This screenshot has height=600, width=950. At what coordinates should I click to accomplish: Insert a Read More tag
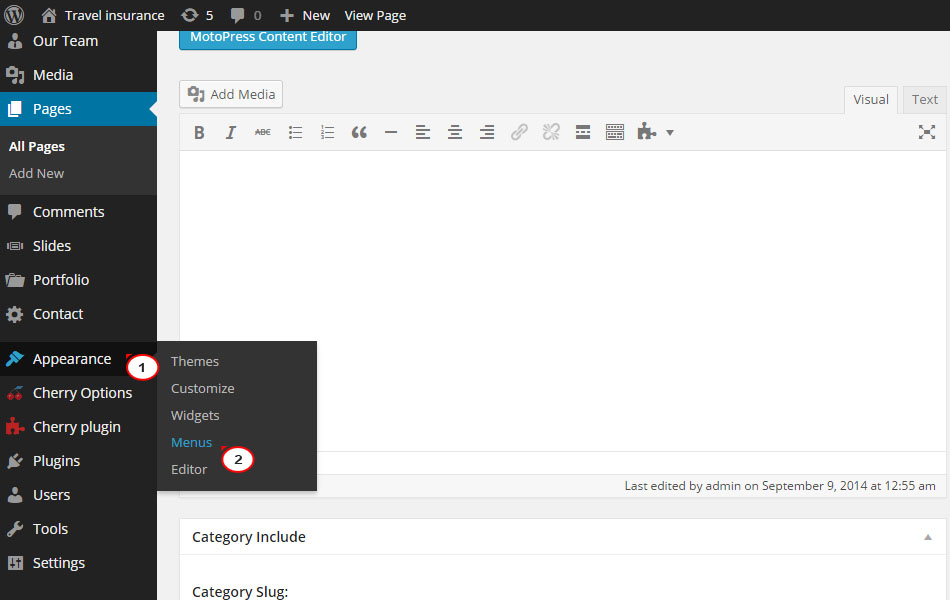pos(583,132)
